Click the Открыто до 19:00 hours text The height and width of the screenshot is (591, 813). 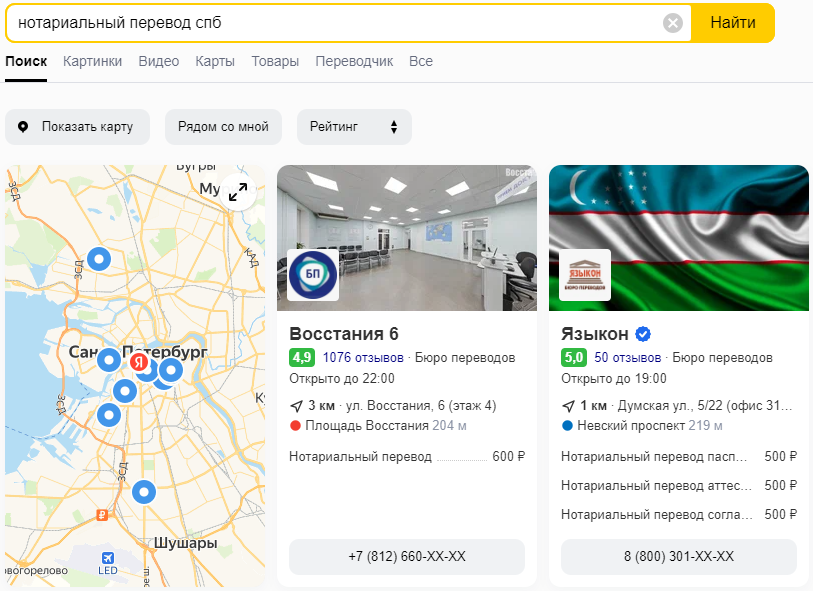click(x=613, y=378)
